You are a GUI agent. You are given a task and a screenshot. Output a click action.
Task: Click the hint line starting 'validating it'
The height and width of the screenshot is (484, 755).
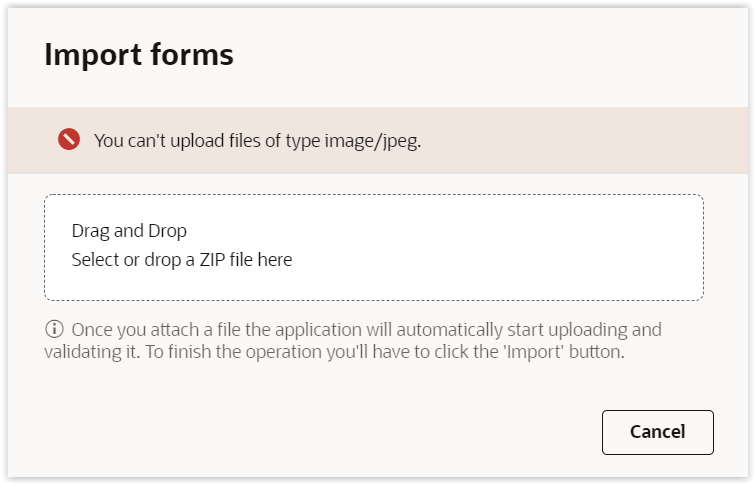pyautogui.click(x=334, y=352)
